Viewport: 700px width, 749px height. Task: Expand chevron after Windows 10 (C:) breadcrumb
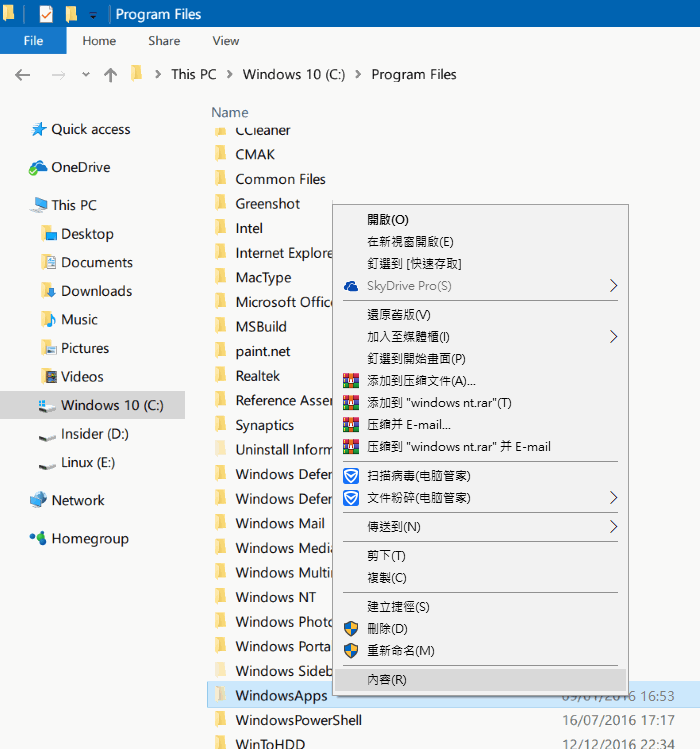(358, 75)
